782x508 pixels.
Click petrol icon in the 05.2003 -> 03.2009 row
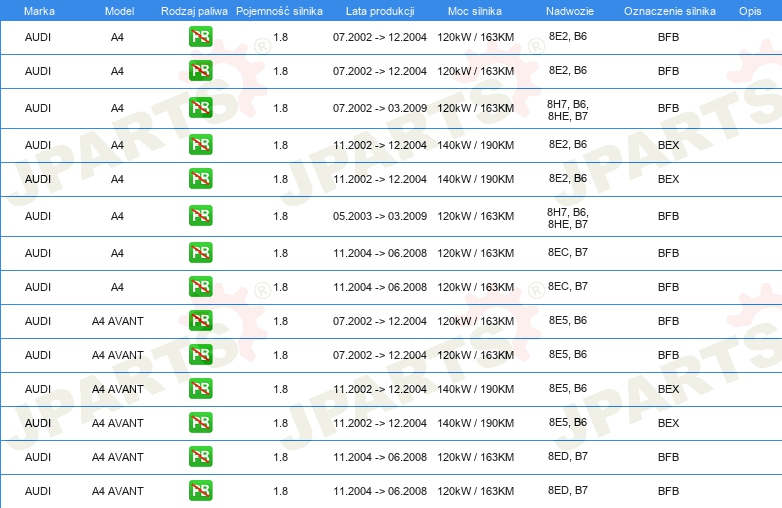200,216
